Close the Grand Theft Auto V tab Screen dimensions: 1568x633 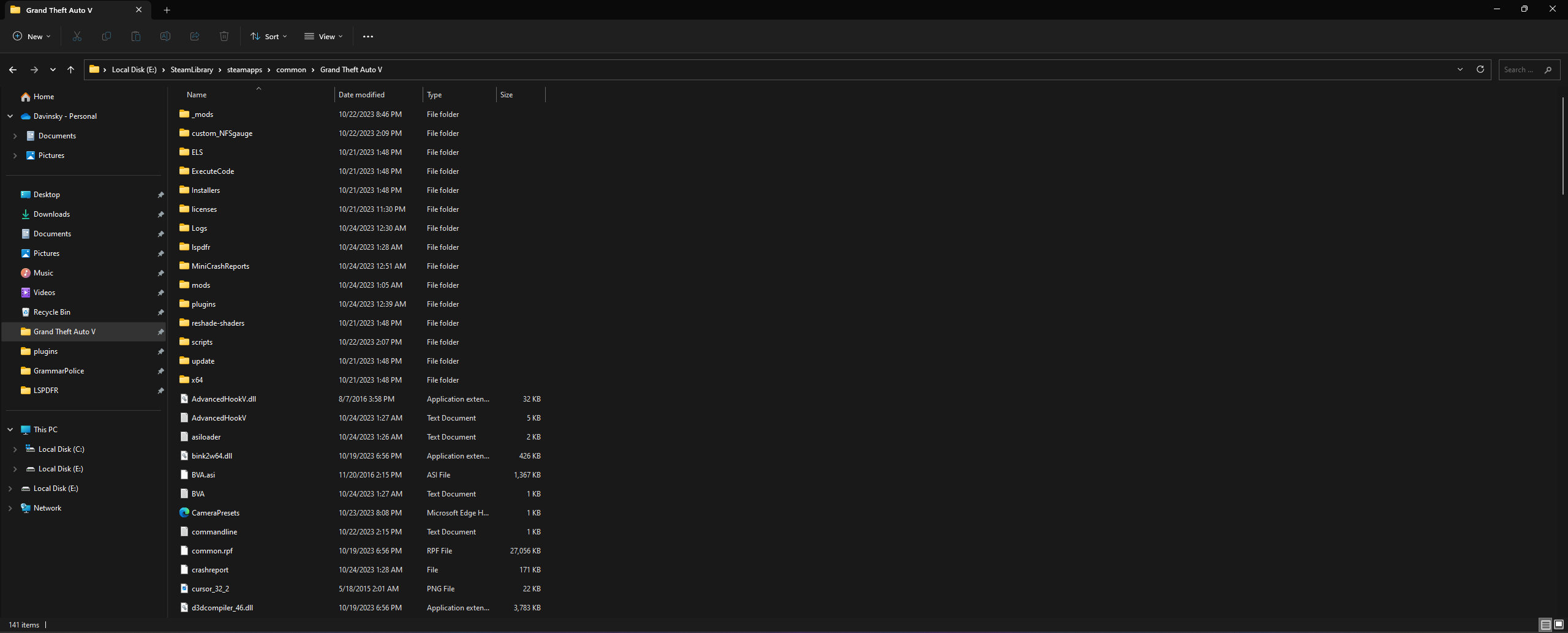[x=139, y=10]
